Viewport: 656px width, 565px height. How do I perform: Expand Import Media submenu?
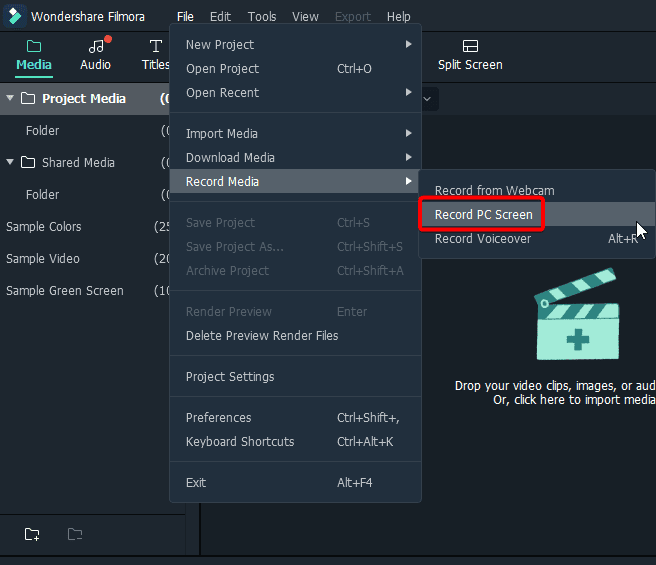295,134
